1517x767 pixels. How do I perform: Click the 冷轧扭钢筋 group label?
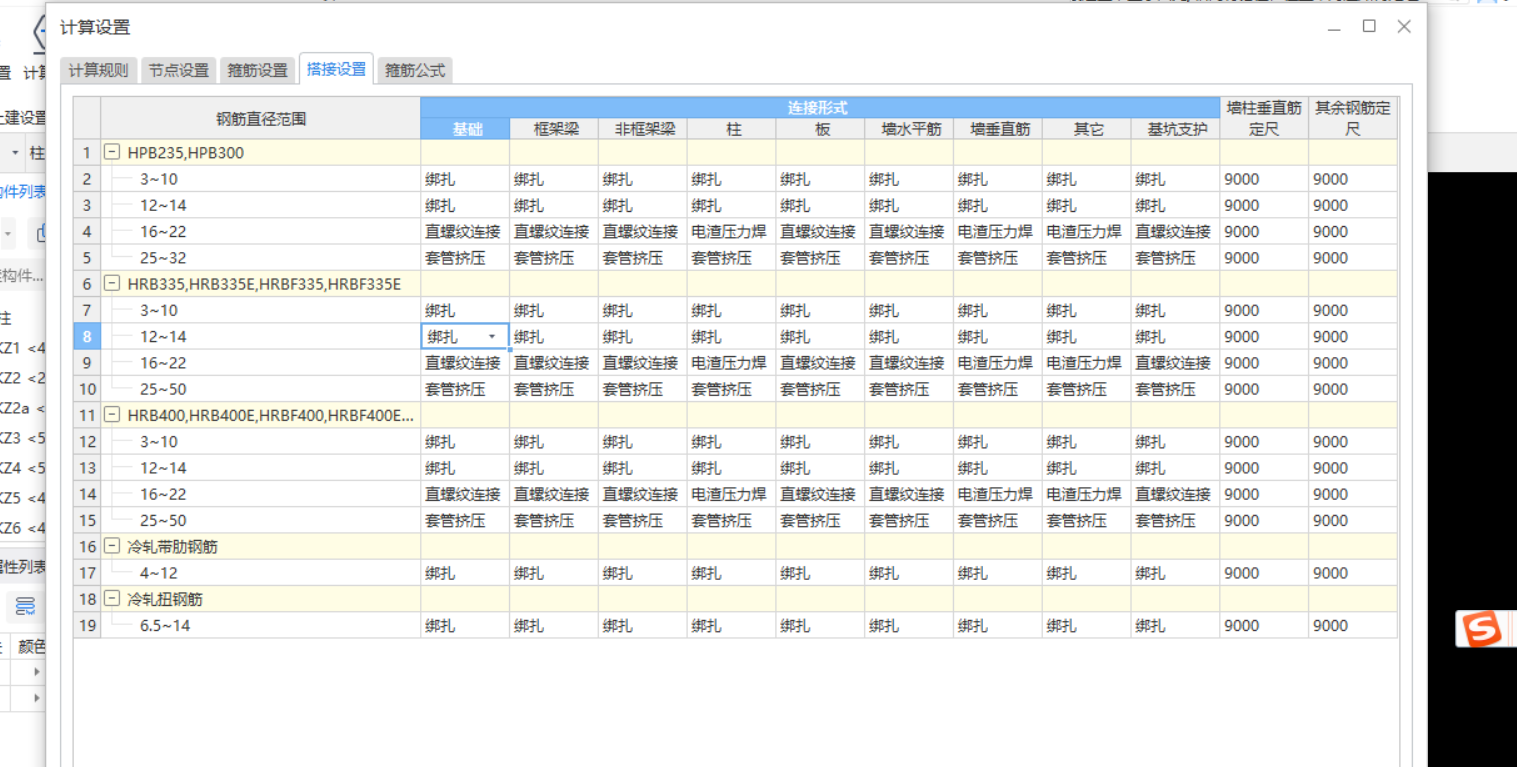tap(167, 599)
